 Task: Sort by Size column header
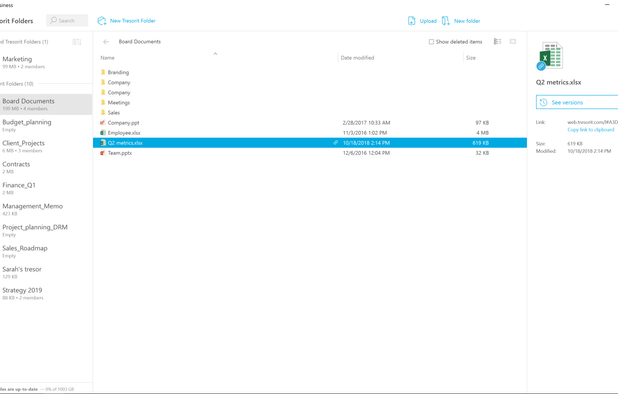471,58
